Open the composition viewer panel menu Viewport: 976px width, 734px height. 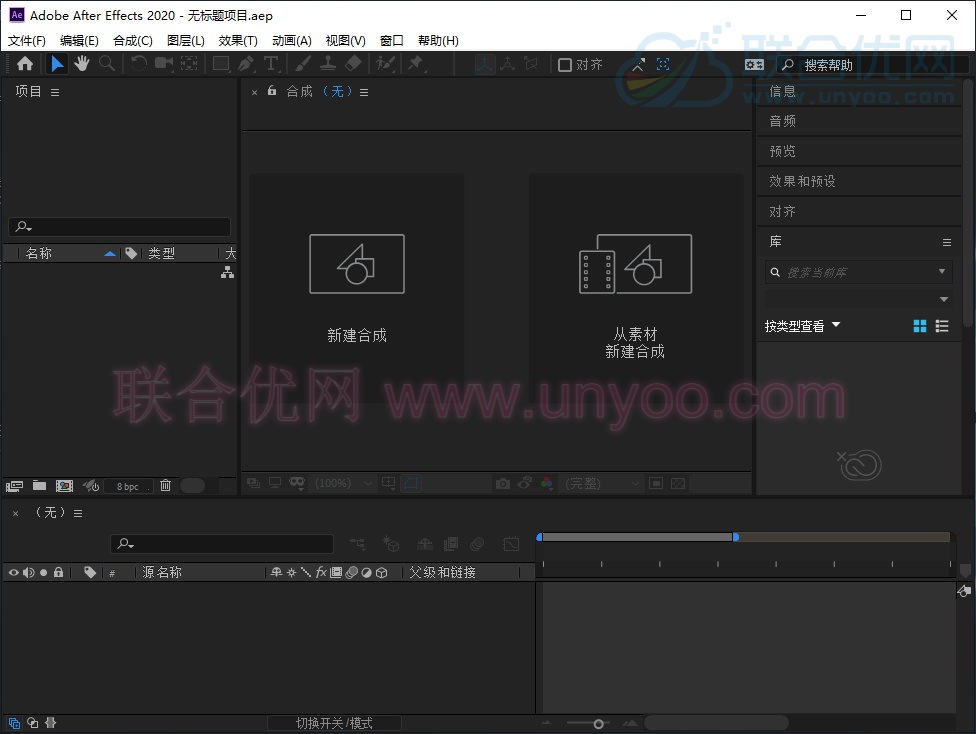click(x=364, y=92)
